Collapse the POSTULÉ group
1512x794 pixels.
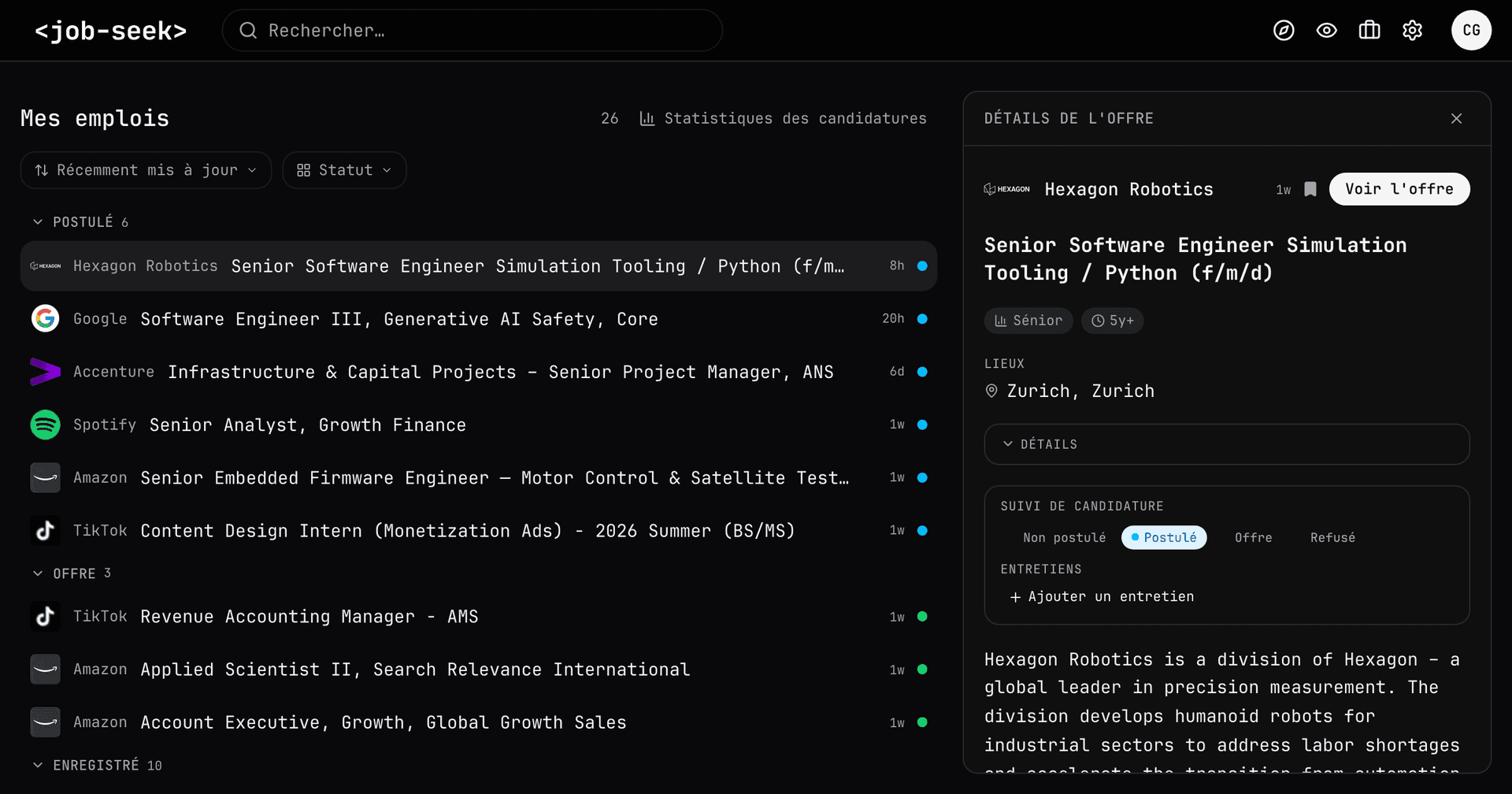pos(80,222)
